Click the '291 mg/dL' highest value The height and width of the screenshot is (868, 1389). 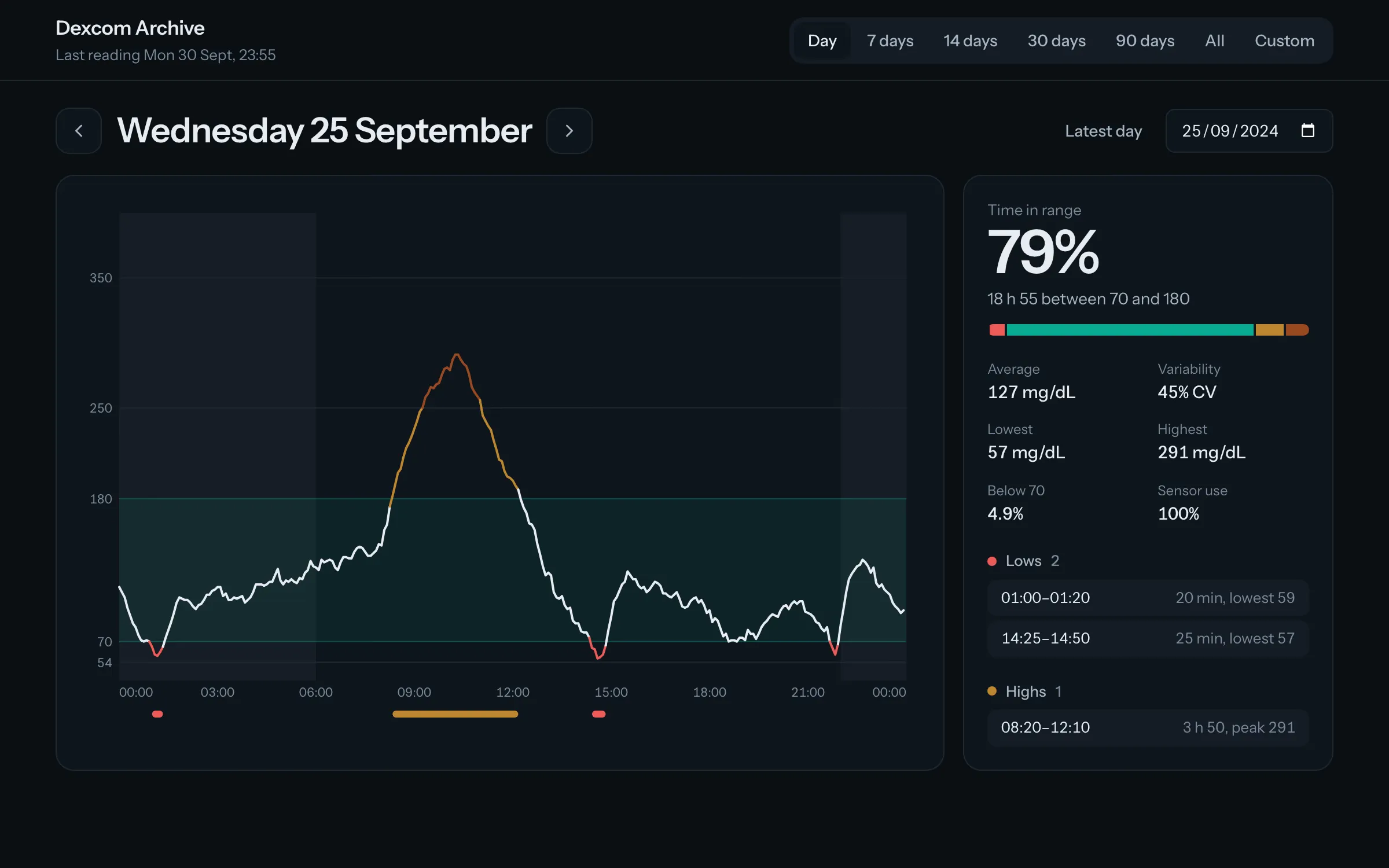click(1201, 453)
